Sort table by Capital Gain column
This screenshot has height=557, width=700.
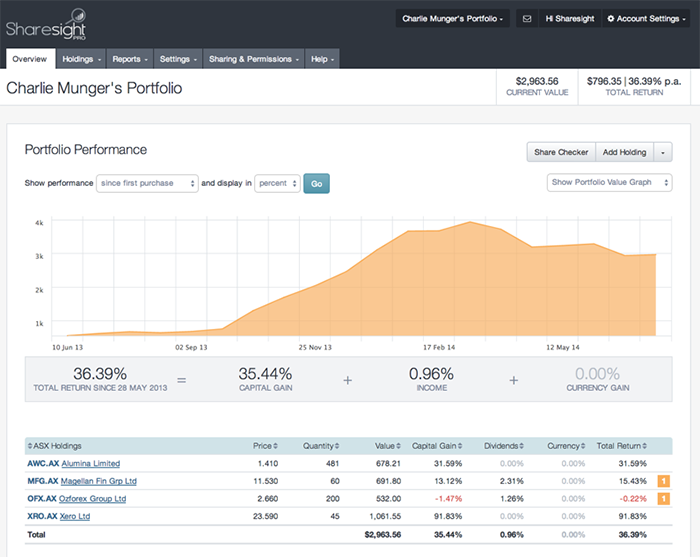coord(437,446)
